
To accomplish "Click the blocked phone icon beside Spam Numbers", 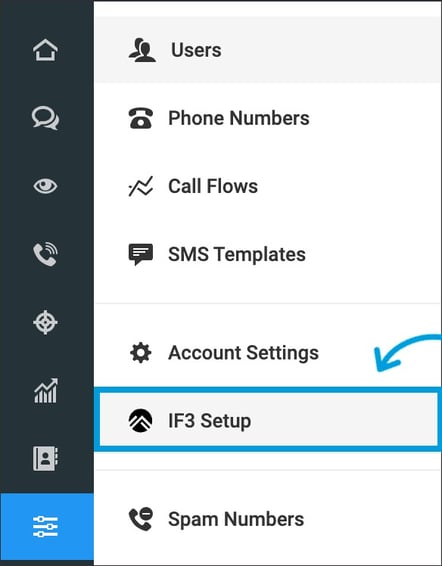I will 140,519.
